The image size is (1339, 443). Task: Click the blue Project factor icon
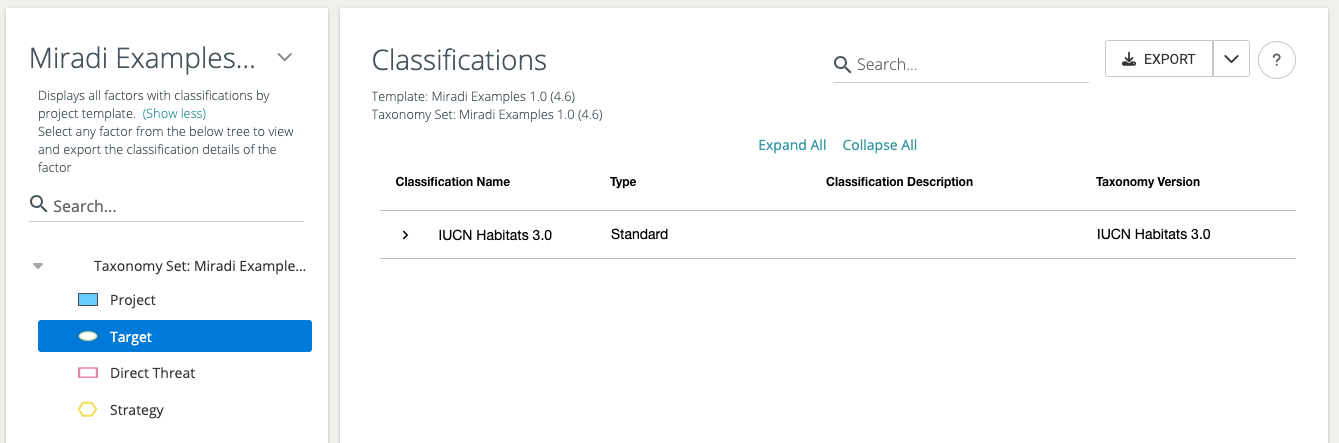(x=88, y=300)
